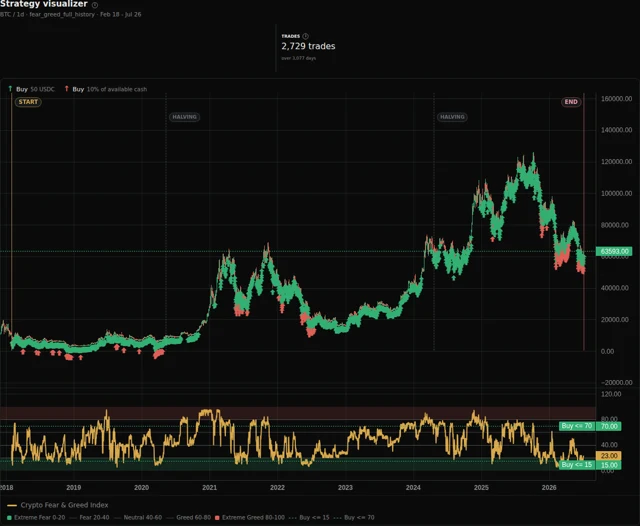Toggle the dashed 'Buy <= 15' legend entry
Screen dimensions: 640x526
309,517
